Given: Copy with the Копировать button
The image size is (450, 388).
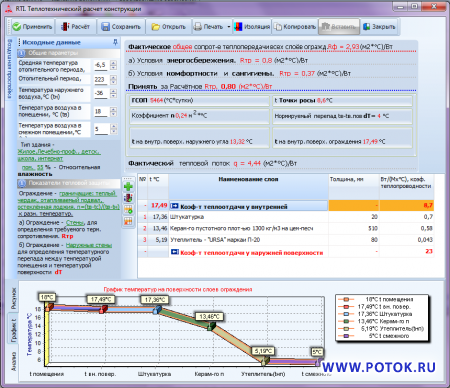Looking at the screenshot, I should (295, 27).
